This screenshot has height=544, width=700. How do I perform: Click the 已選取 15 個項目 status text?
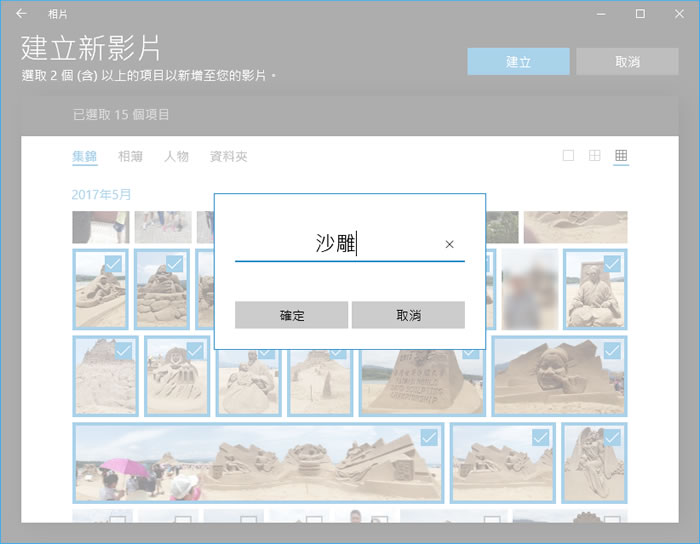[121, 115]
